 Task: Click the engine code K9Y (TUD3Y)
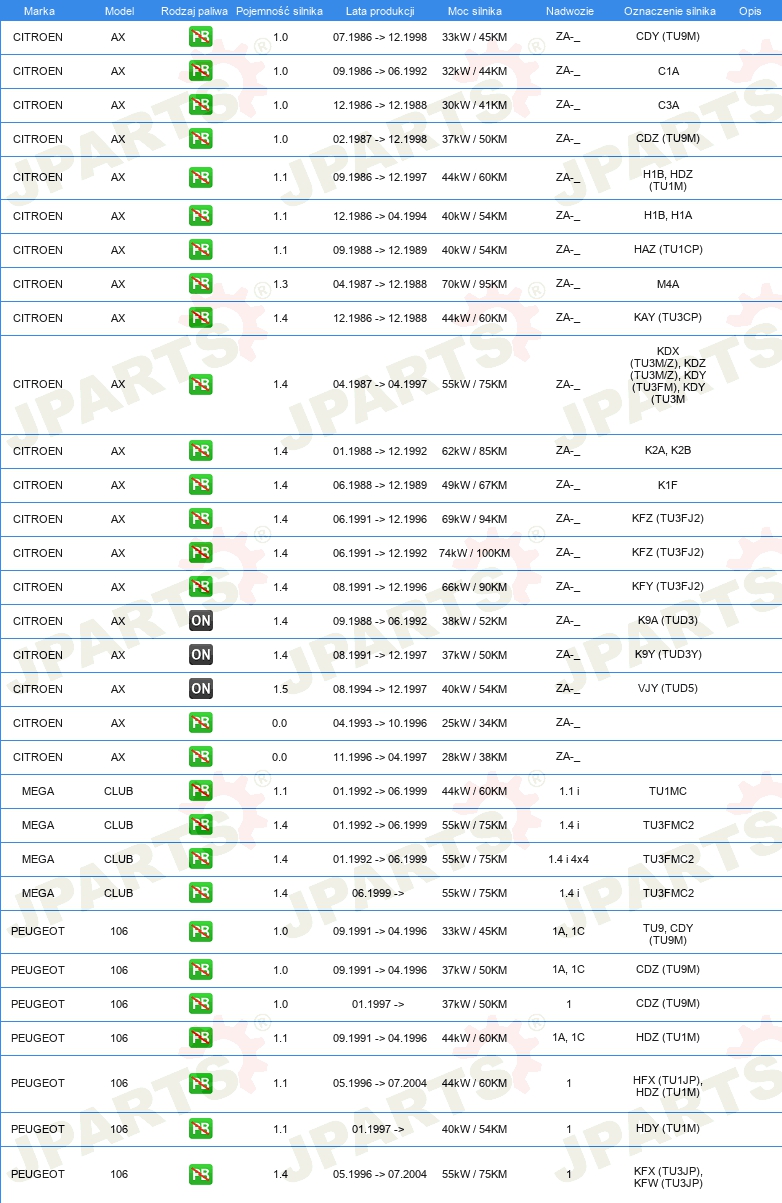pos(668,655)
